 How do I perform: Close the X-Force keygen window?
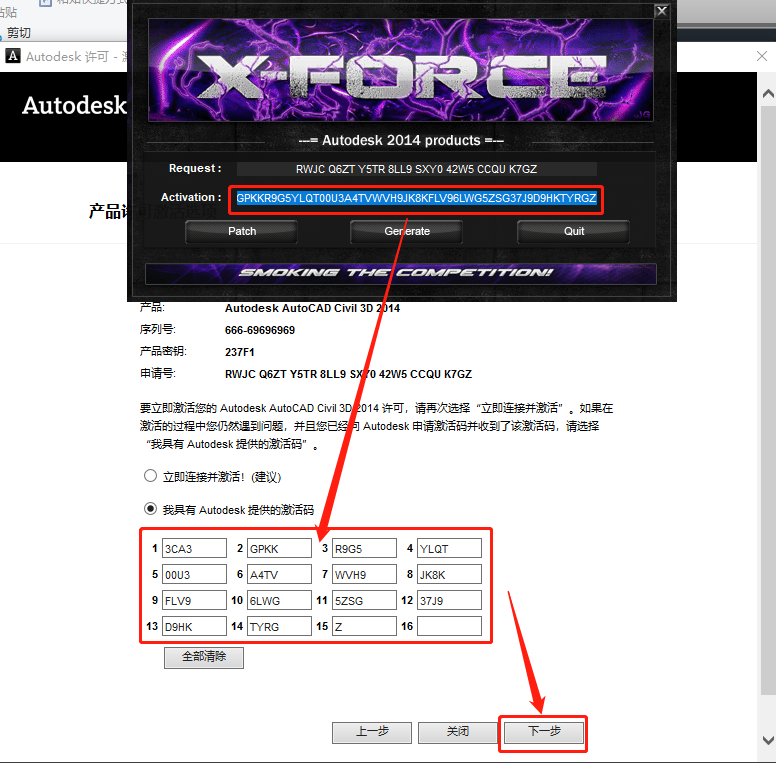tap(661, 11)
